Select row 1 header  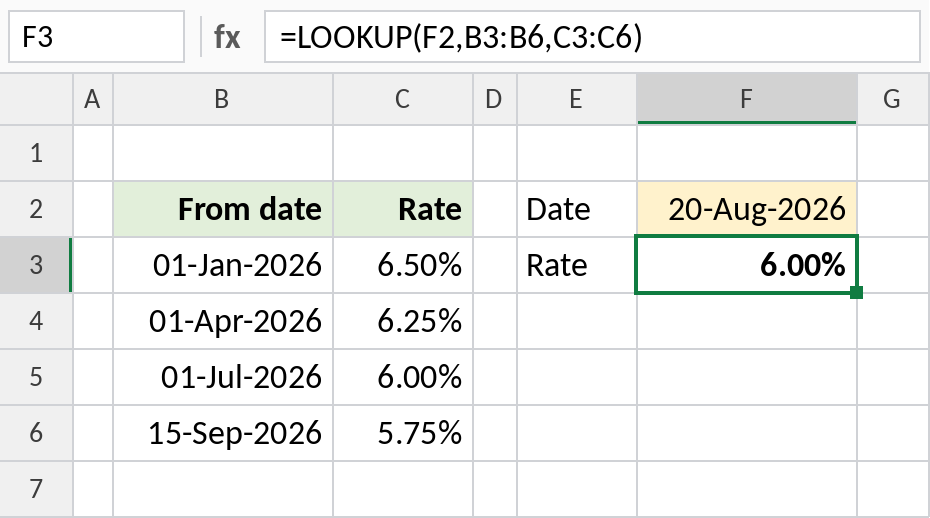click(36, 153)
